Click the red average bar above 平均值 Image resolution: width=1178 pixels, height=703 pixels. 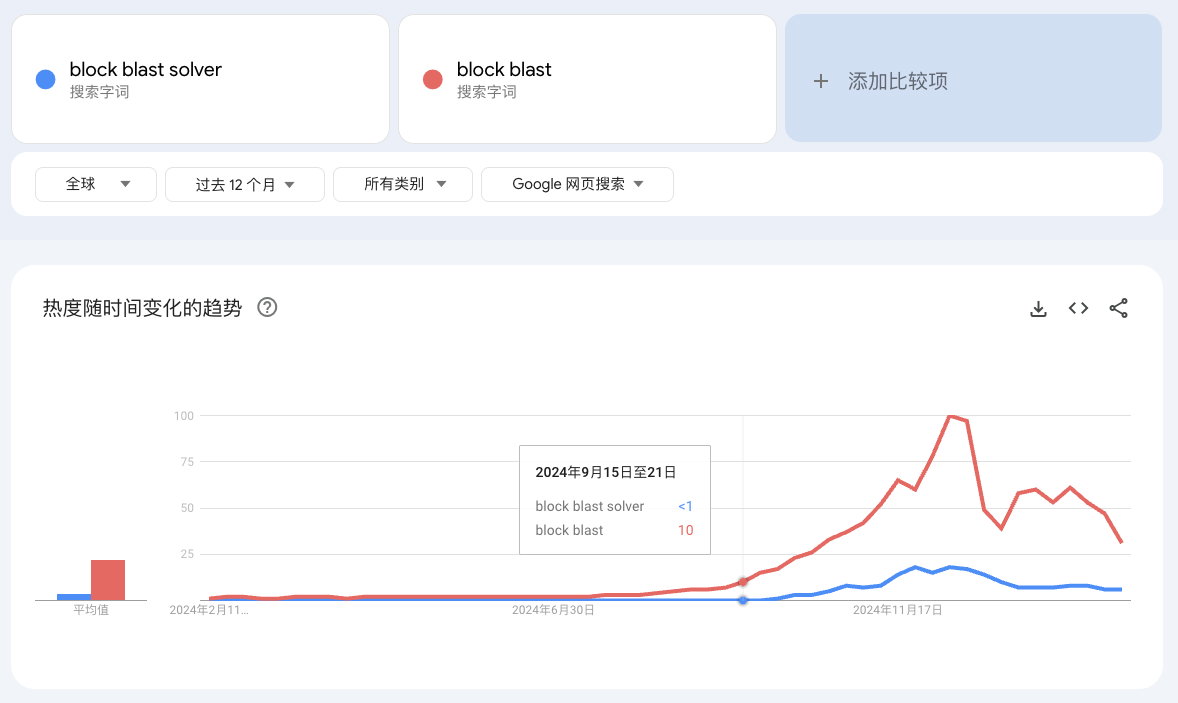point(108,580)
